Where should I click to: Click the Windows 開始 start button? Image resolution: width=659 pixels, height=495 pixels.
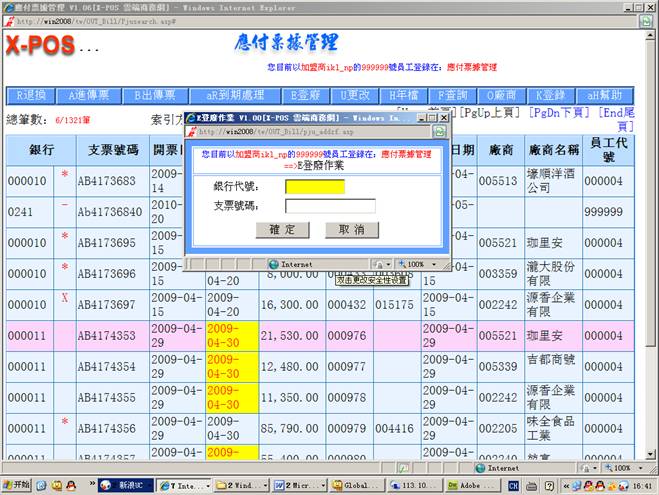coord(18,484)
